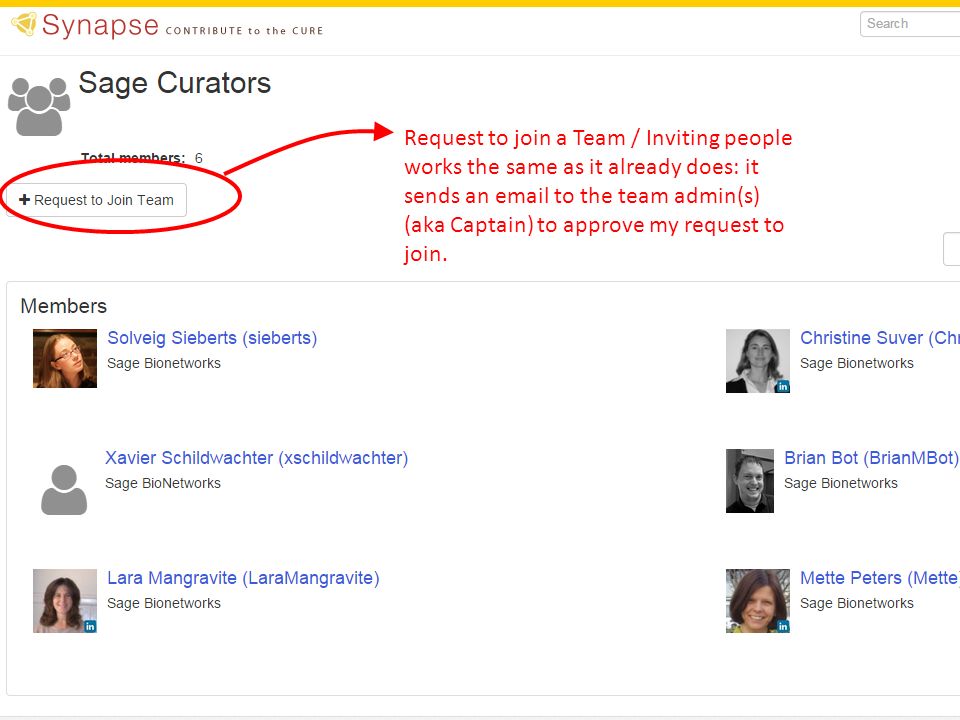The width and height of the screenshot is (960, 720).
Task: Click Xavier Schildwachter default avatar icon
Action: click(x=64, y=490)
